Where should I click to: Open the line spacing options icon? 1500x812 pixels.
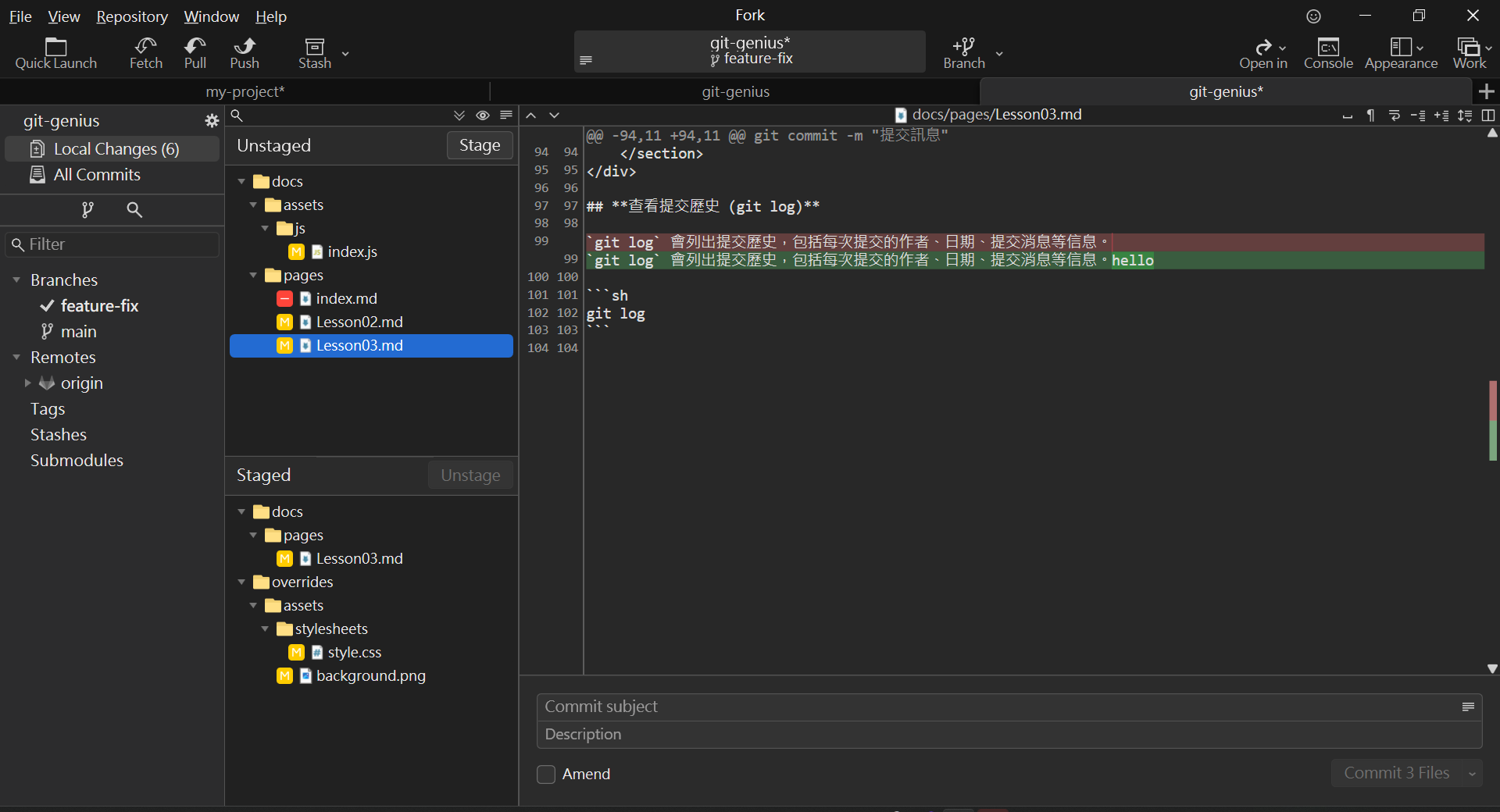[x=1465, y=116]
